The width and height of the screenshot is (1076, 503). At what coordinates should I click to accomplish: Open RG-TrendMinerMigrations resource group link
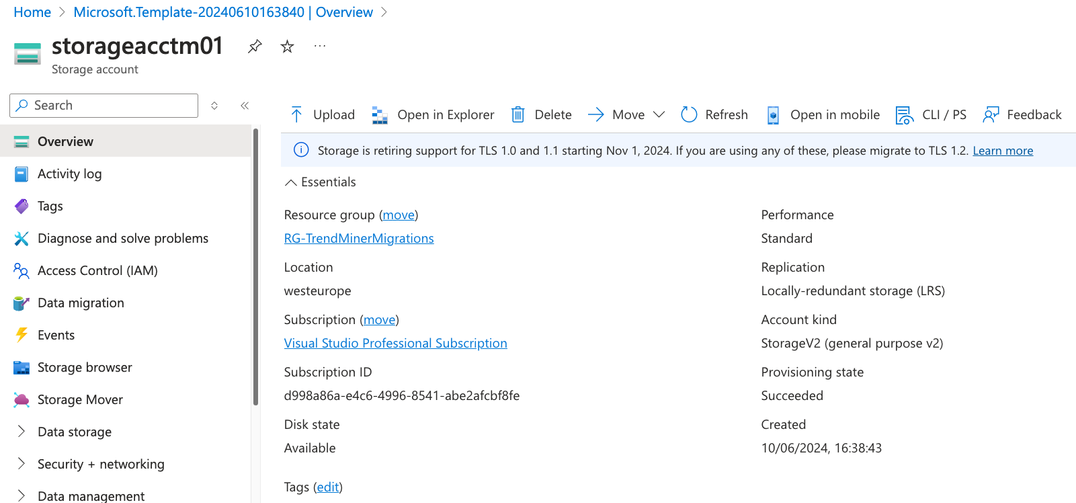click(358, 239)
